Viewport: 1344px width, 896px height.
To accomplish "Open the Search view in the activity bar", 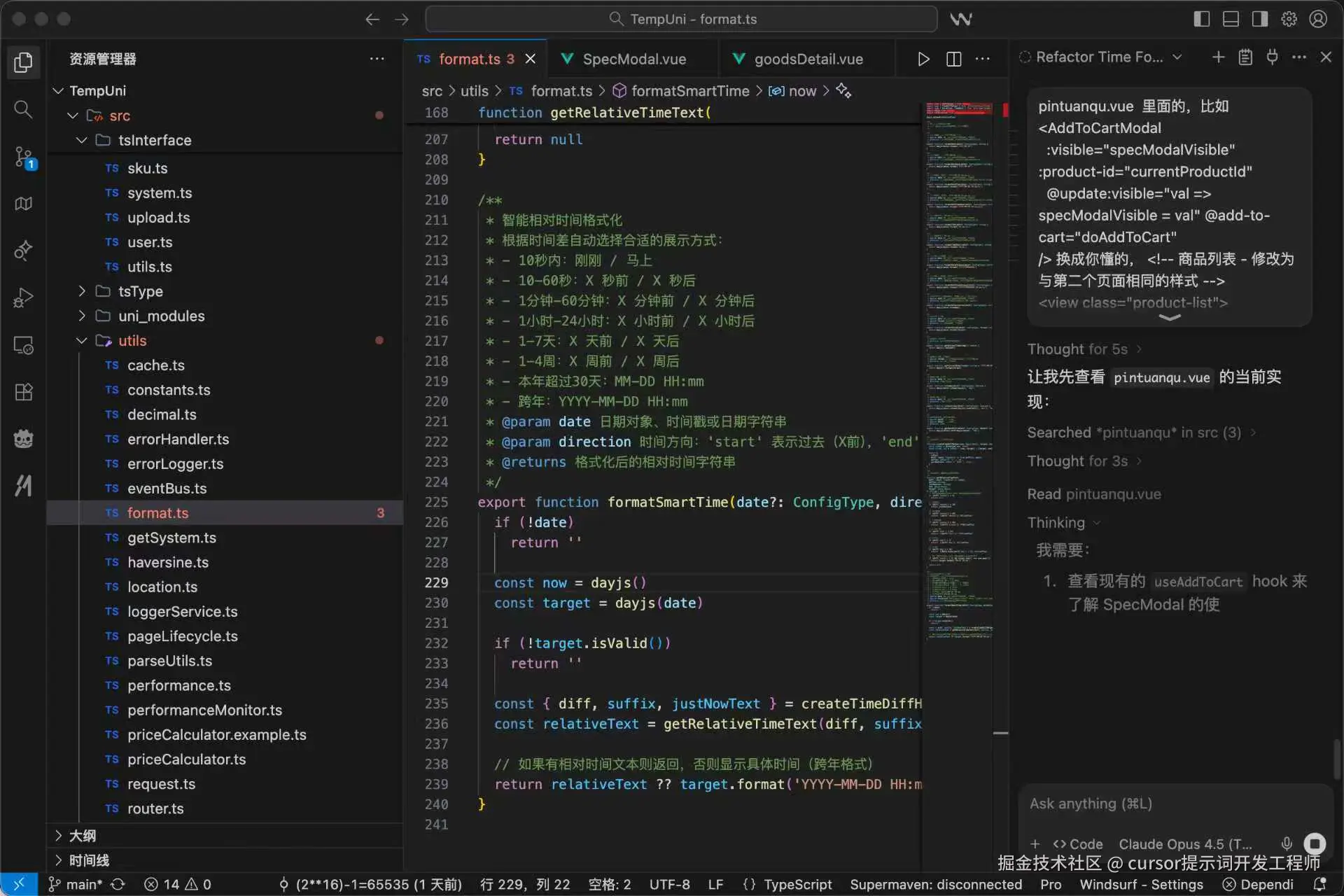I will coord(24,109).
